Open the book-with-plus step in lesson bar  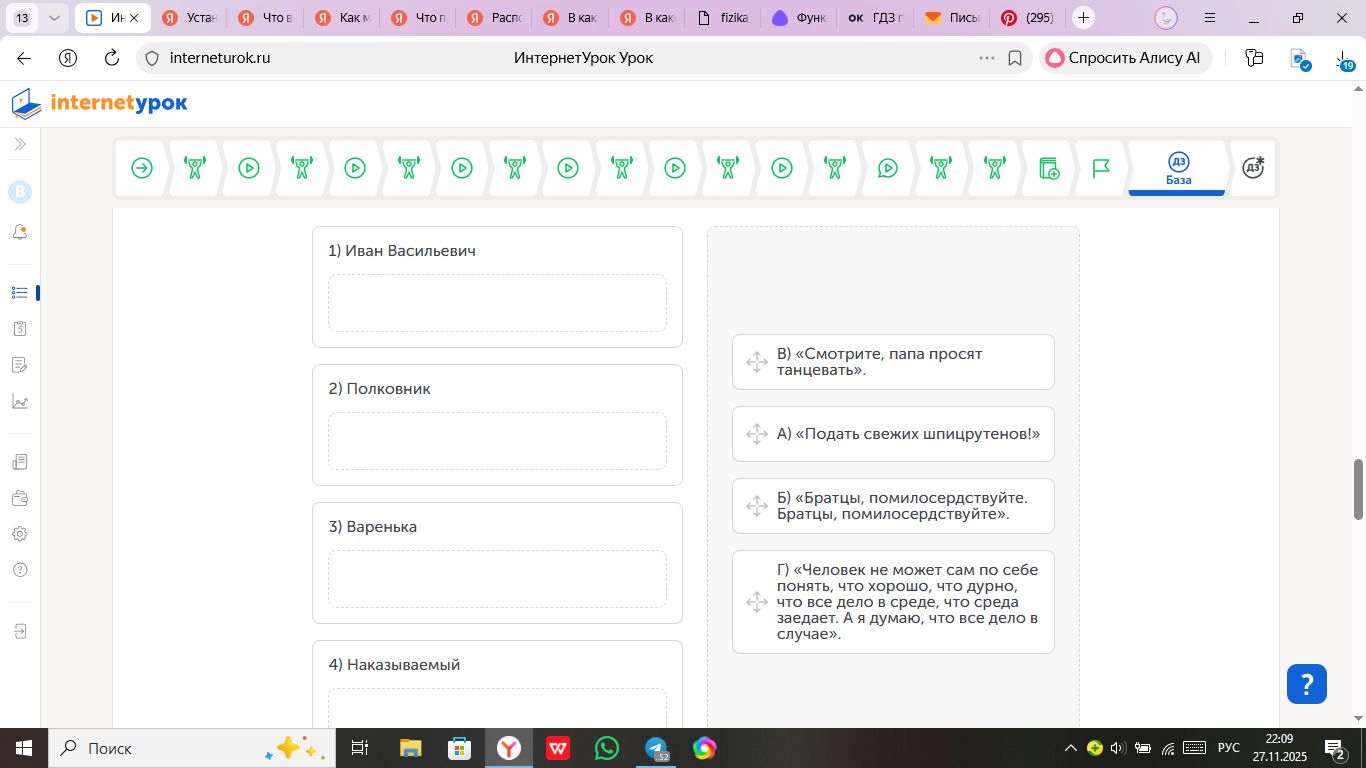coord(1048,168)
